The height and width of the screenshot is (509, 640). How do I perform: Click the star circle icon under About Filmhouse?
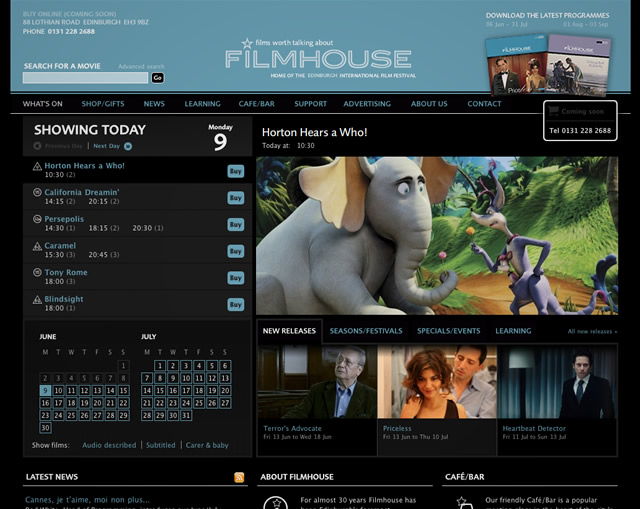point(276,502)
